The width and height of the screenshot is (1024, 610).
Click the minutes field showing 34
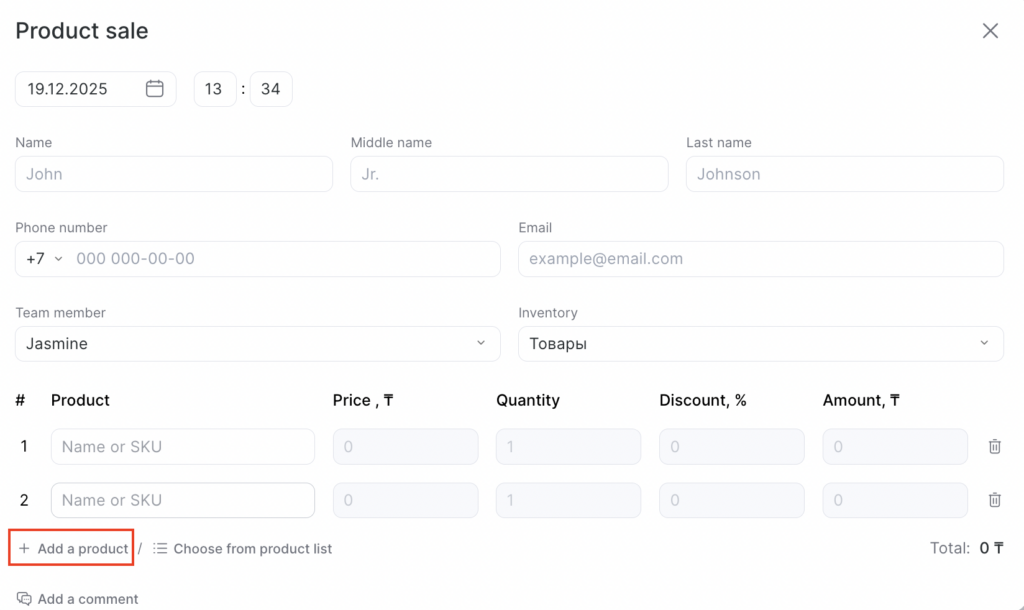coord(271,89)
